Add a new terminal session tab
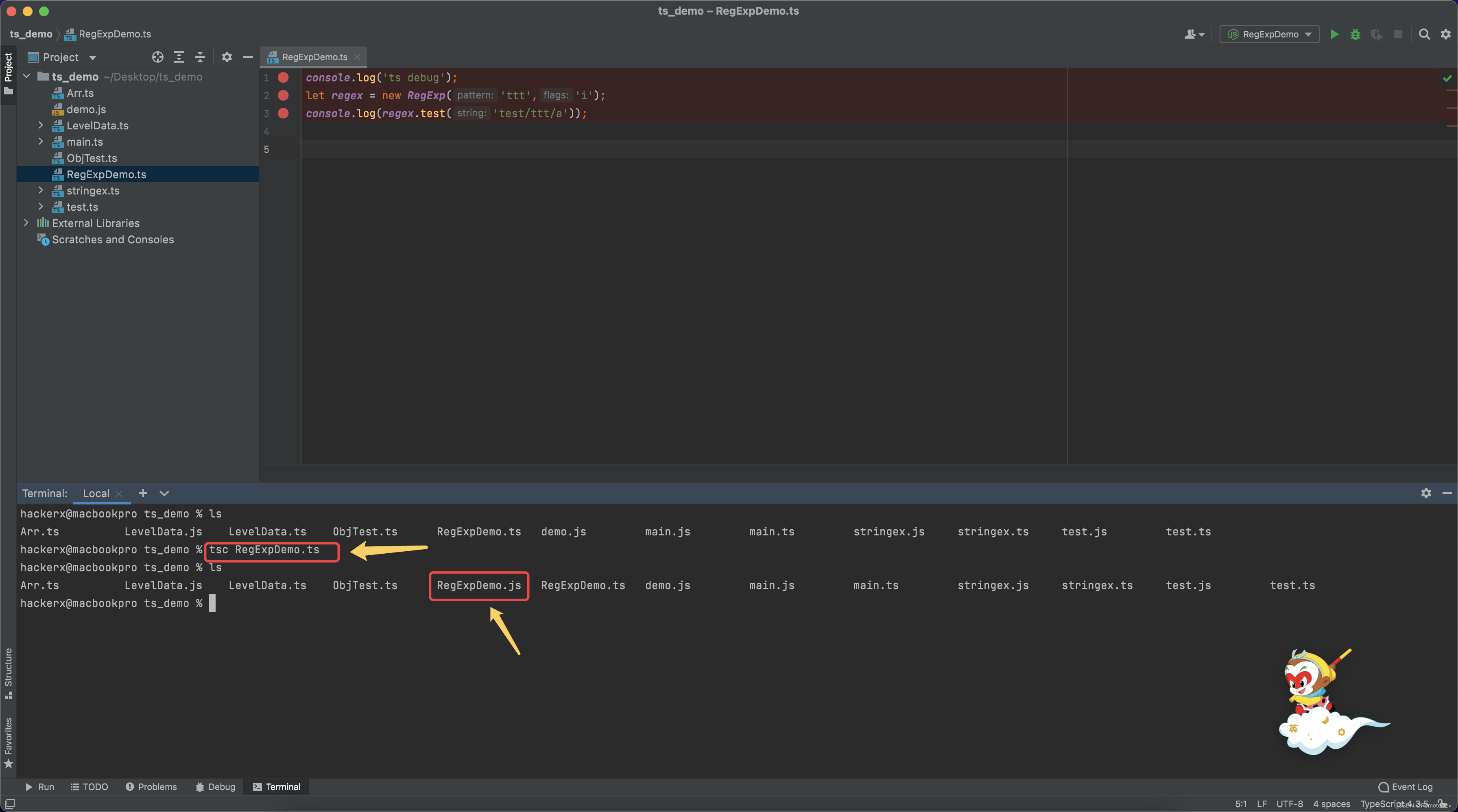 click(x=143, y=493)
